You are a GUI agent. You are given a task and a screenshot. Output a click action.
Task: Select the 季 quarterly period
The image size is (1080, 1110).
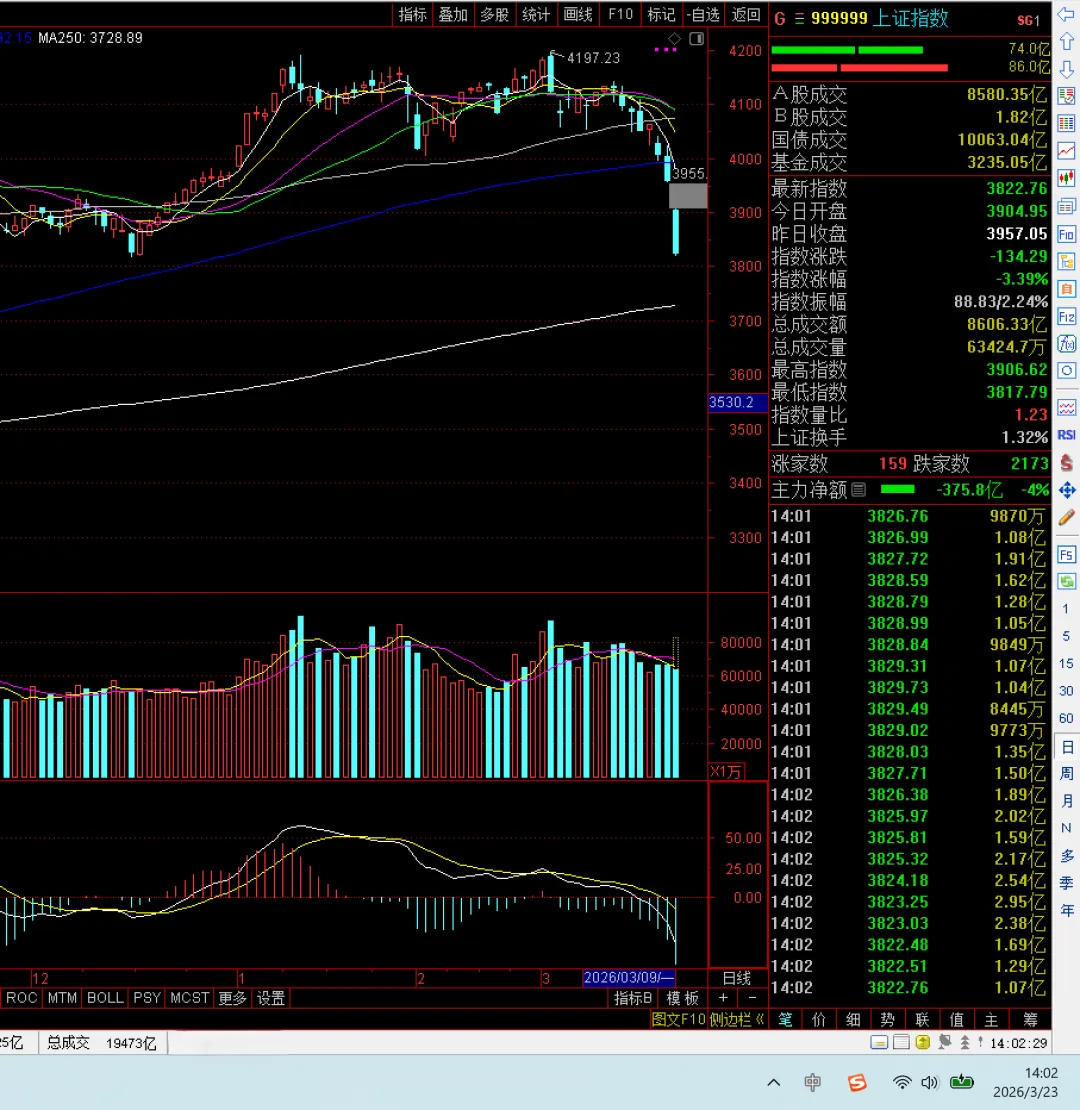click(x=1067, y=883)
